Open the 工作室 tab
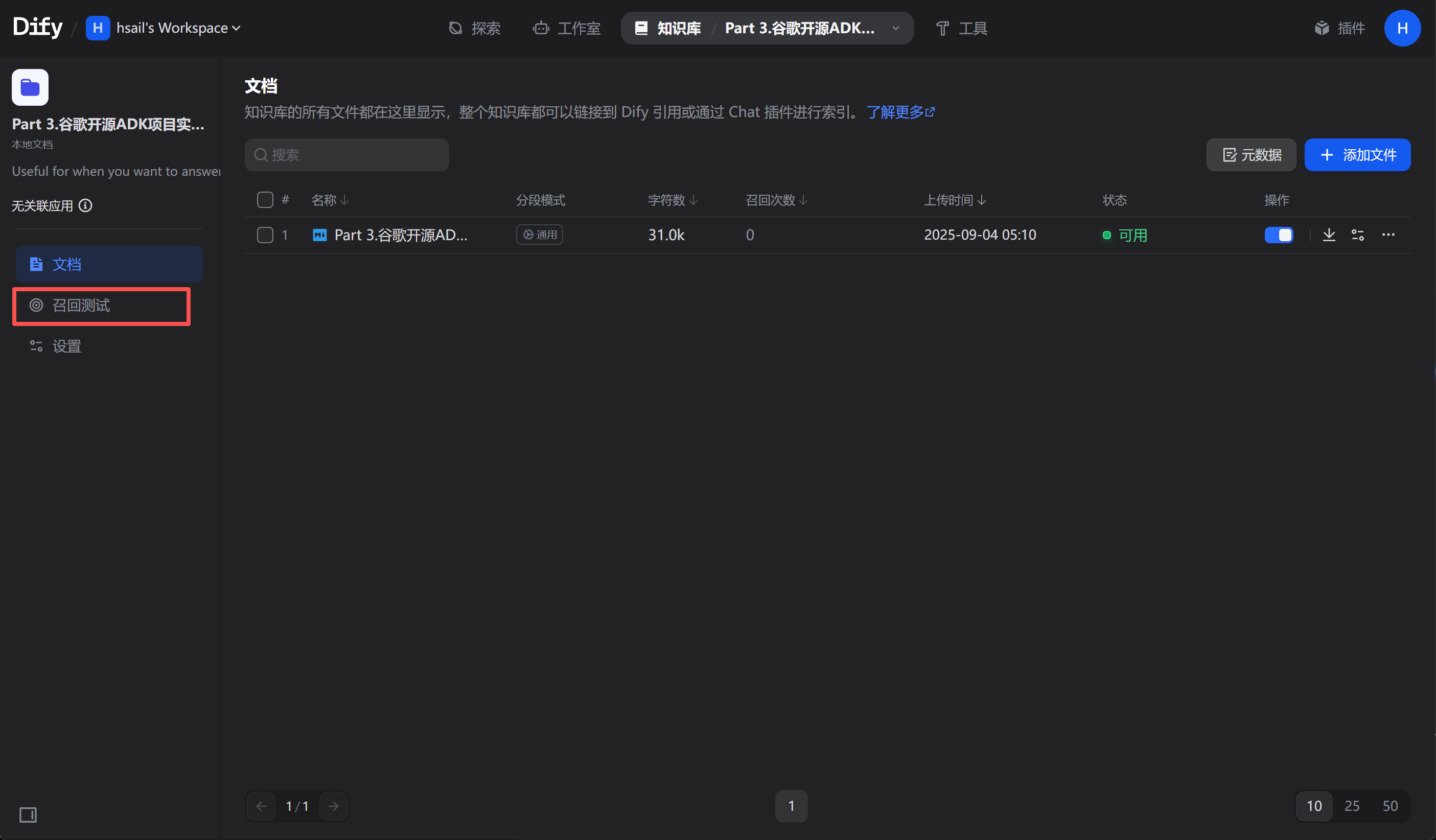Screen dimensions: 1436x840 pos(566,28)
